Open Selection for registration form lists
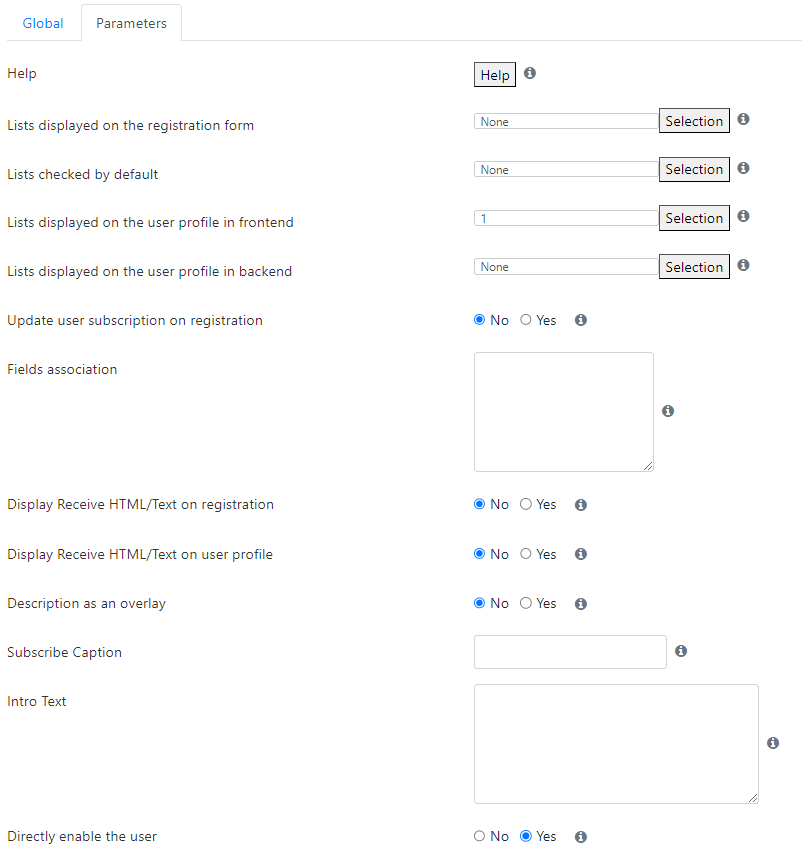802x859 pixels. [694, 121]
